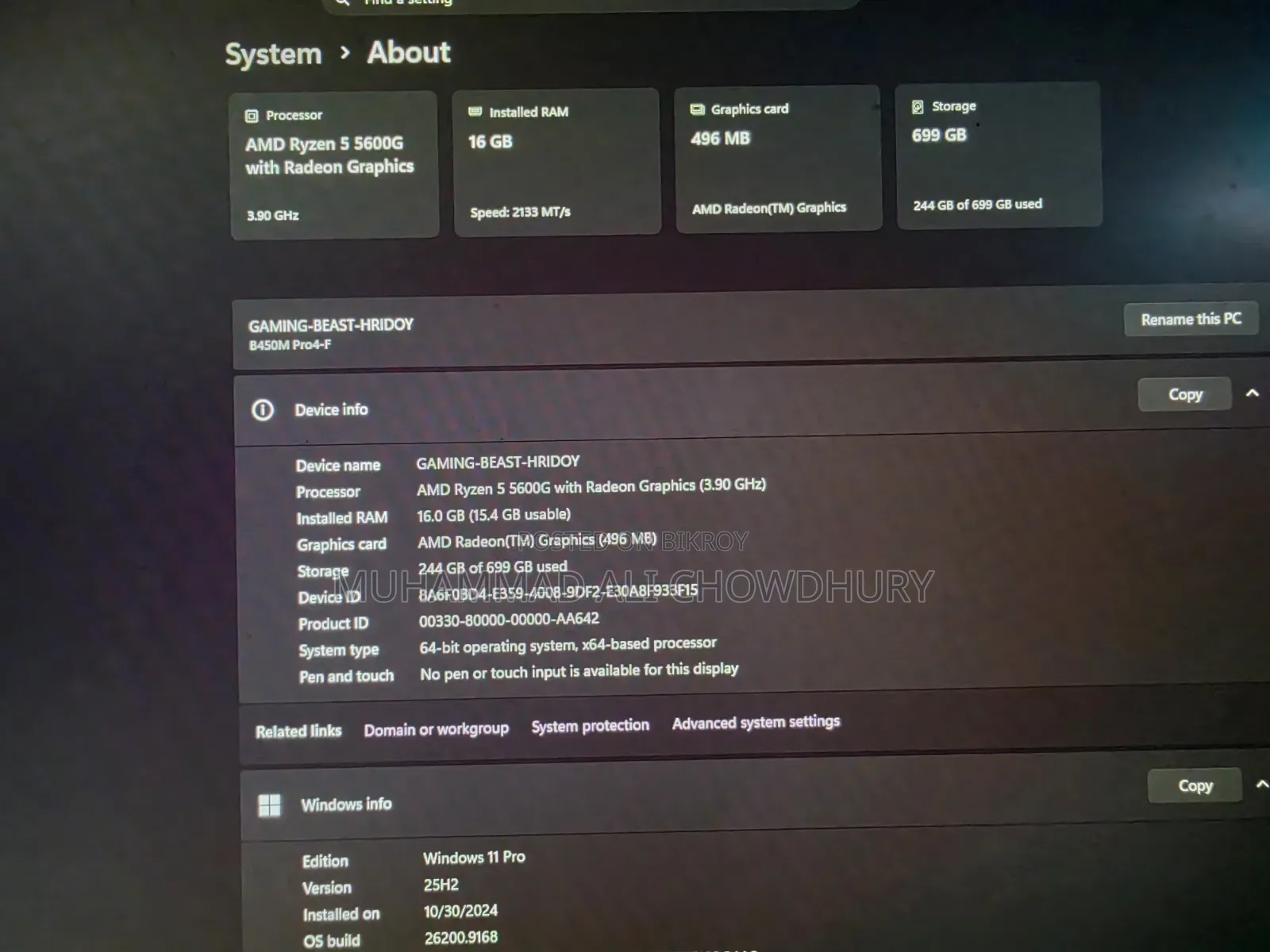Select the 3.90 GHz text in Processor card
Viewport: 1270px width, 952px height.
tap(272, 215)
